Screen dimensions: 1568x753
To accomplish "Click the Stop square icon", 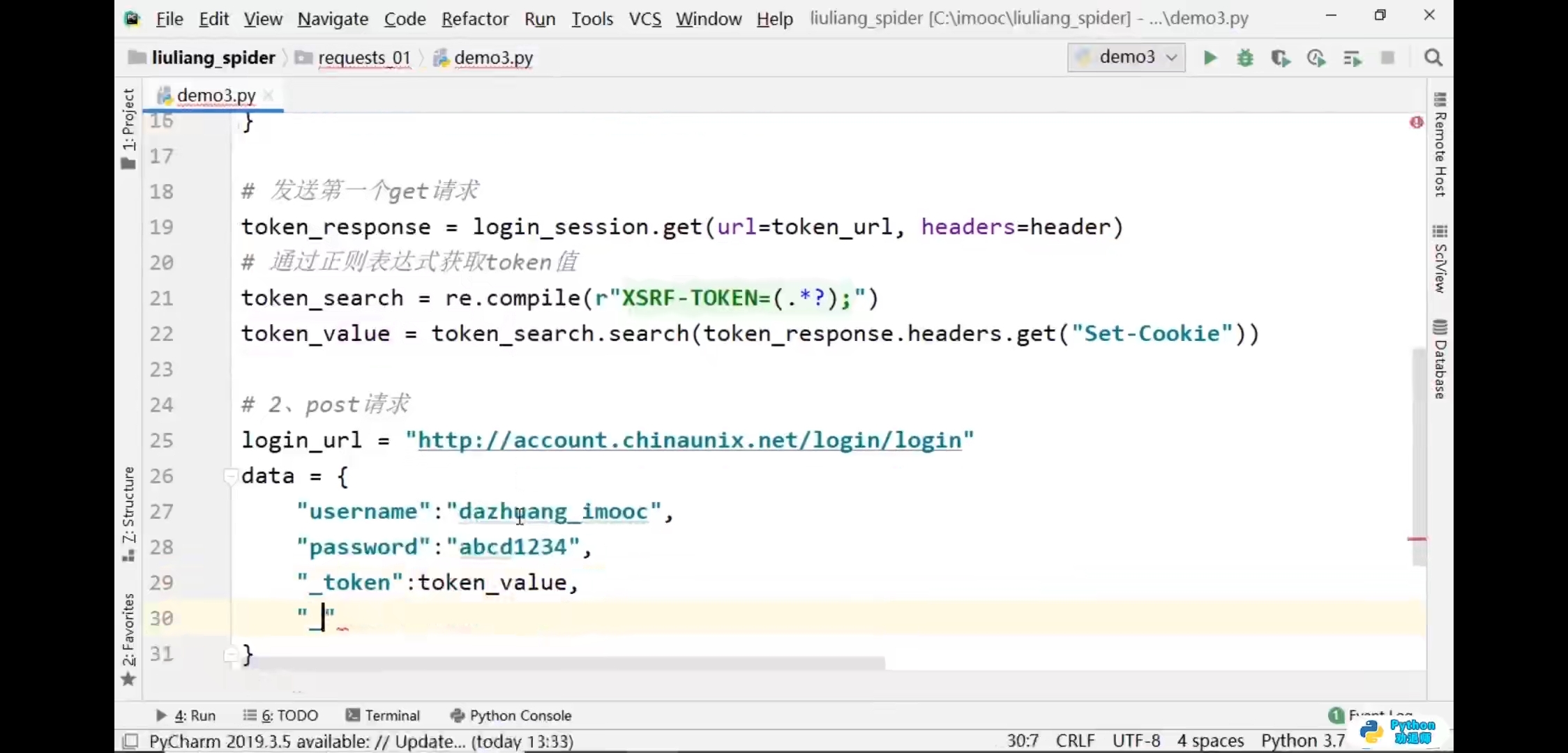I will pos(1387,58).
